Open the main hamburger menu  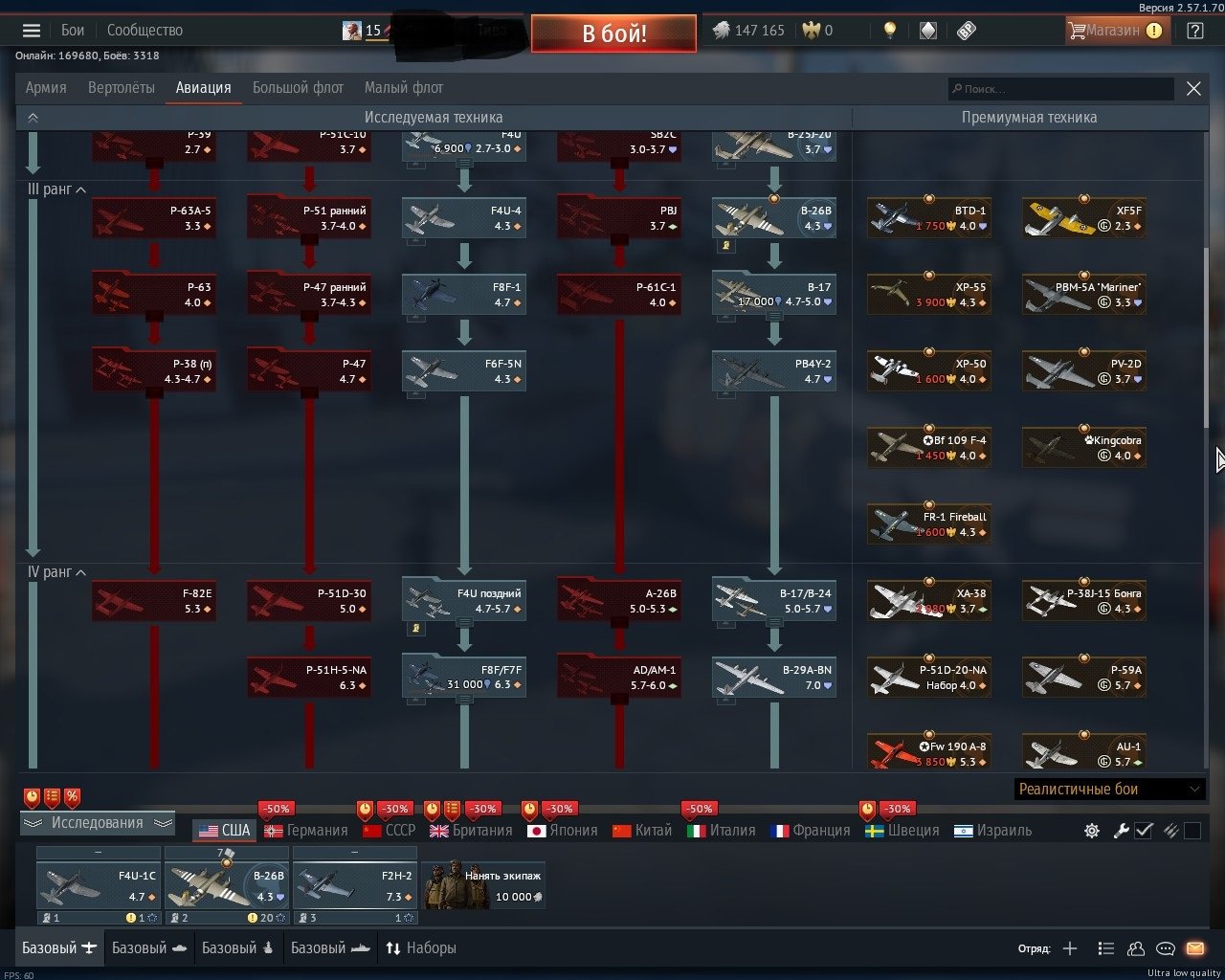[x=32, y=31]
